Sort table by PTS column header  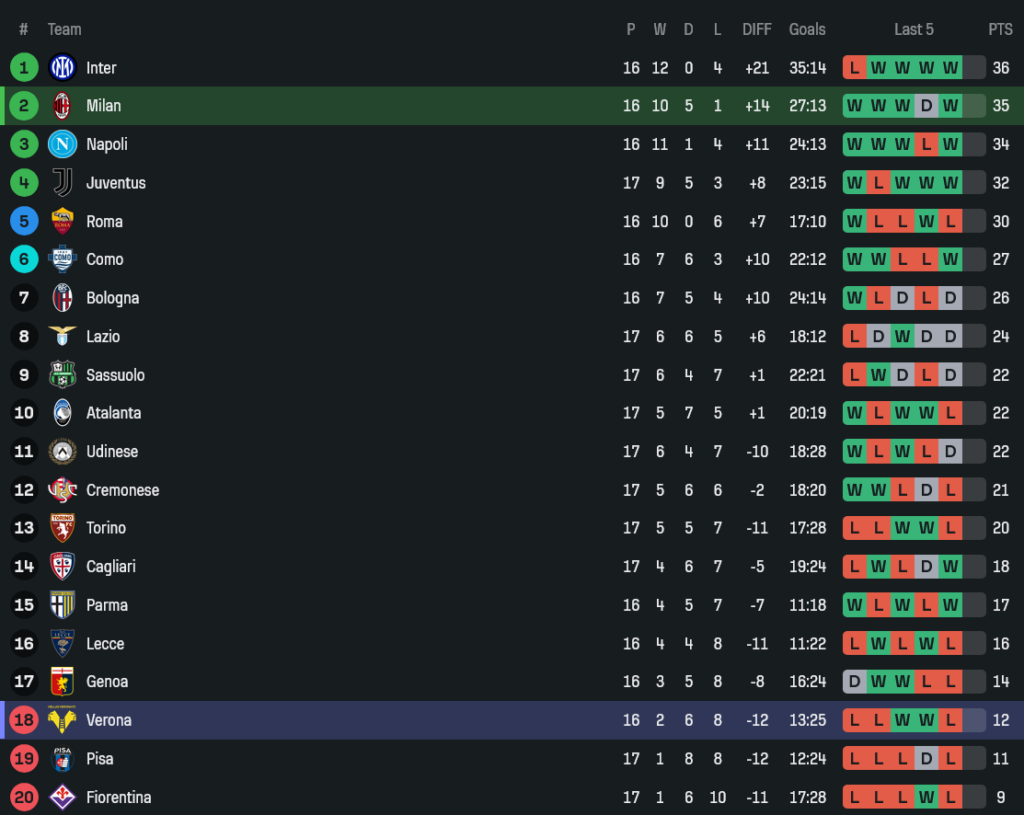1000,29
